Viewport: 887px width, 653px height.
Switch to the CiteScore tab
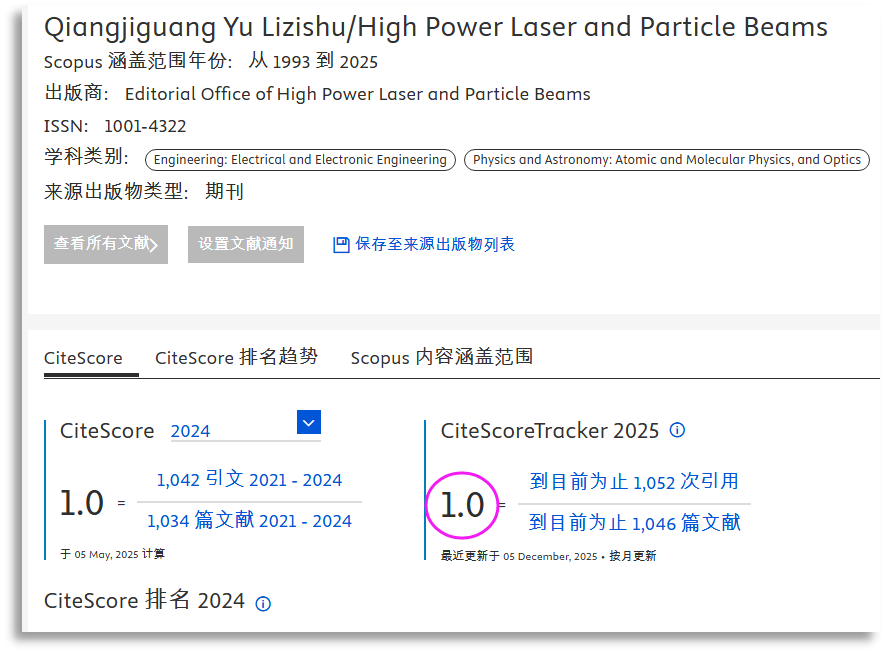(x=83, y=358)
